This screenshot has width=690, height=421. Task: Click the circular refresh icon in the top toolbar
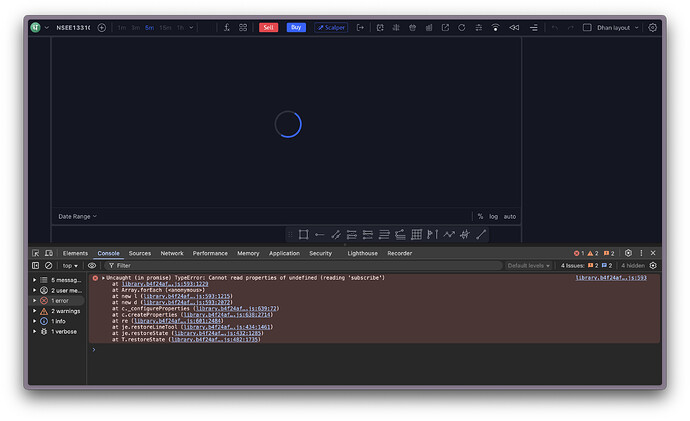pos(462,27)
